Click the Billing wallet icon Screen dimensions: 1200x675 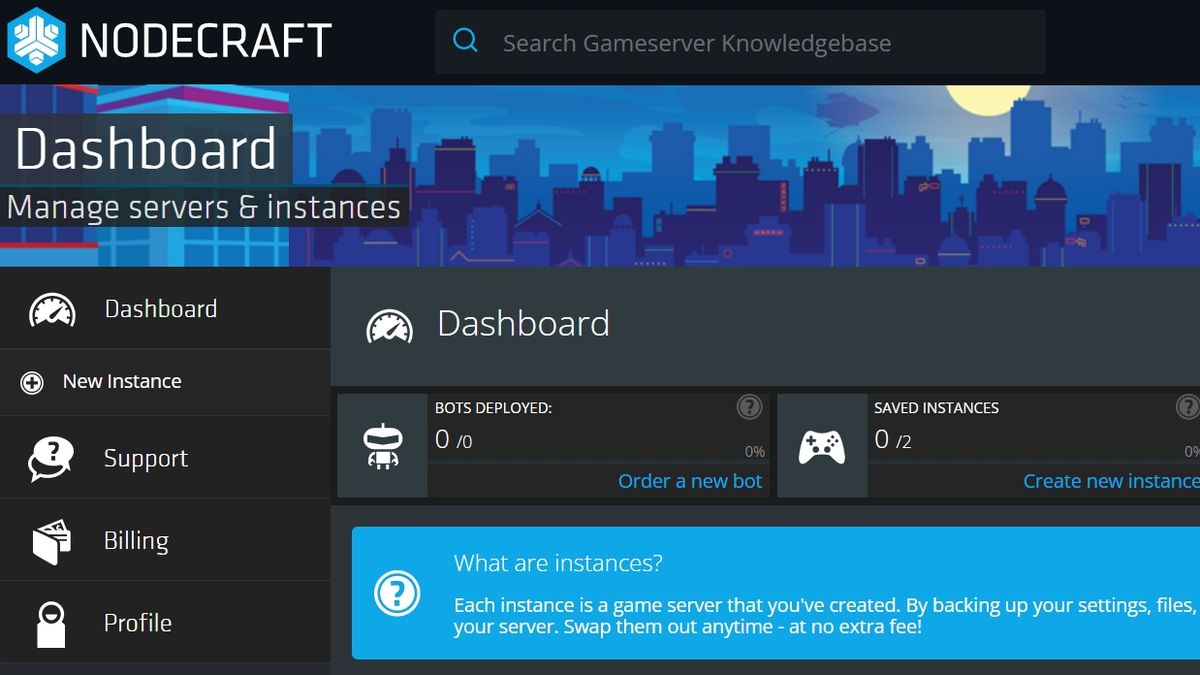50,539
